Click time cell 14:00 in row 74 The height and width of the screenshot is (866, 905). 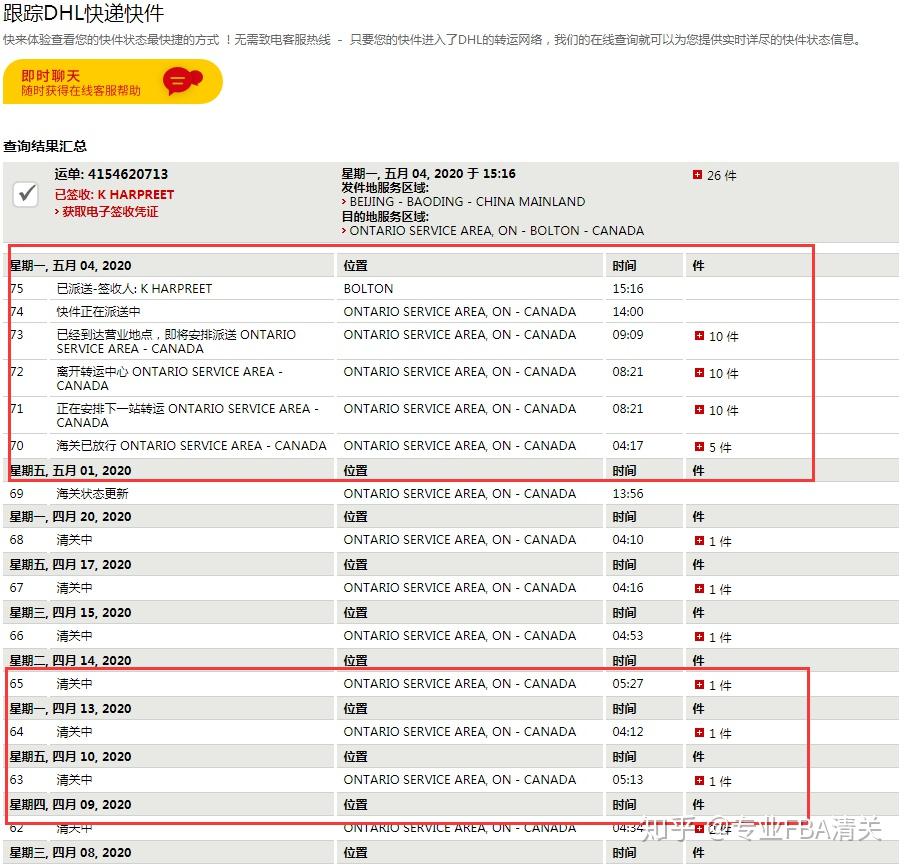628,311
